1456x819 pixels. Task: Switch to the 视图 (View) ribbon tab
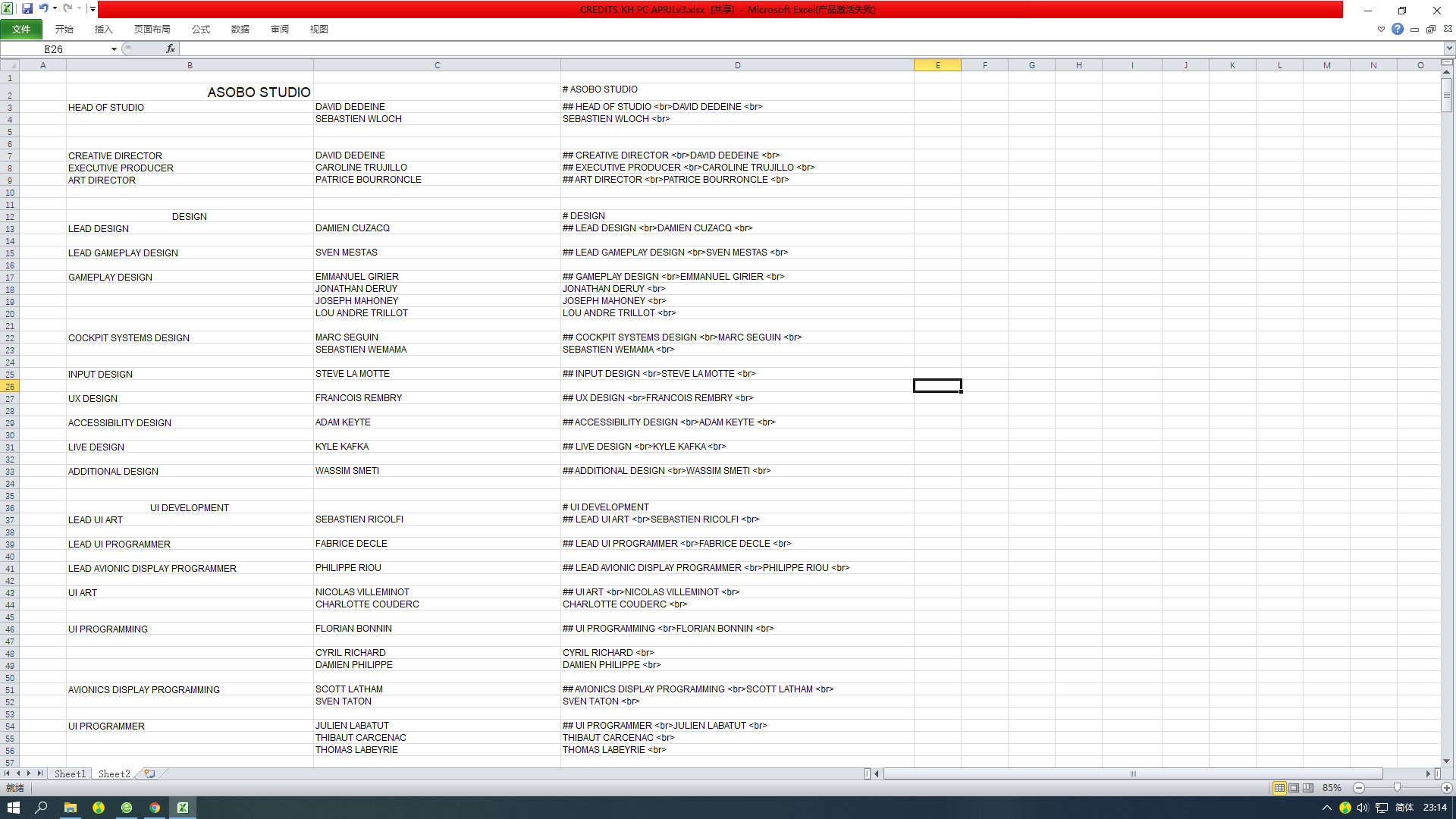tap(319, 29)
